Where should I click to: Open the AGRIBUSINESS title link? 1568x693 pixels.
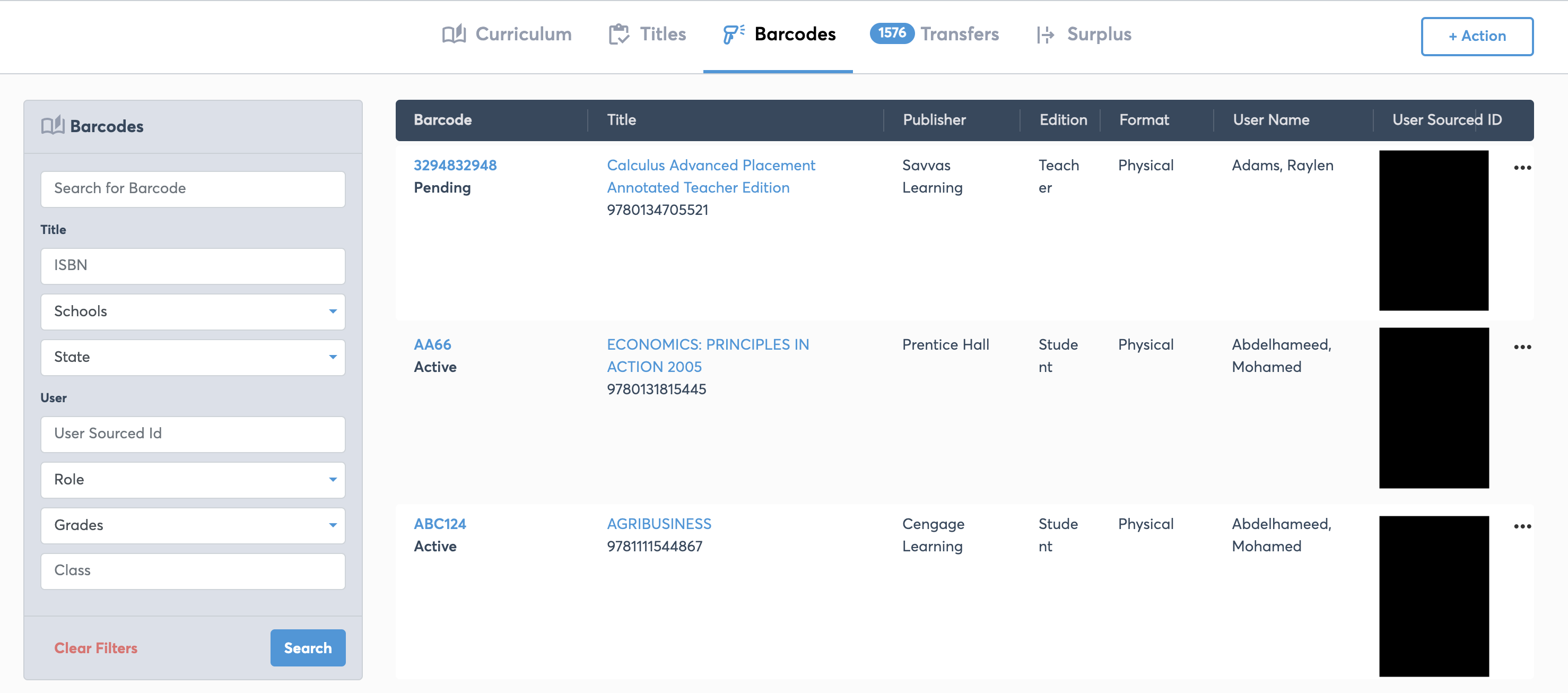coord(659,524)
